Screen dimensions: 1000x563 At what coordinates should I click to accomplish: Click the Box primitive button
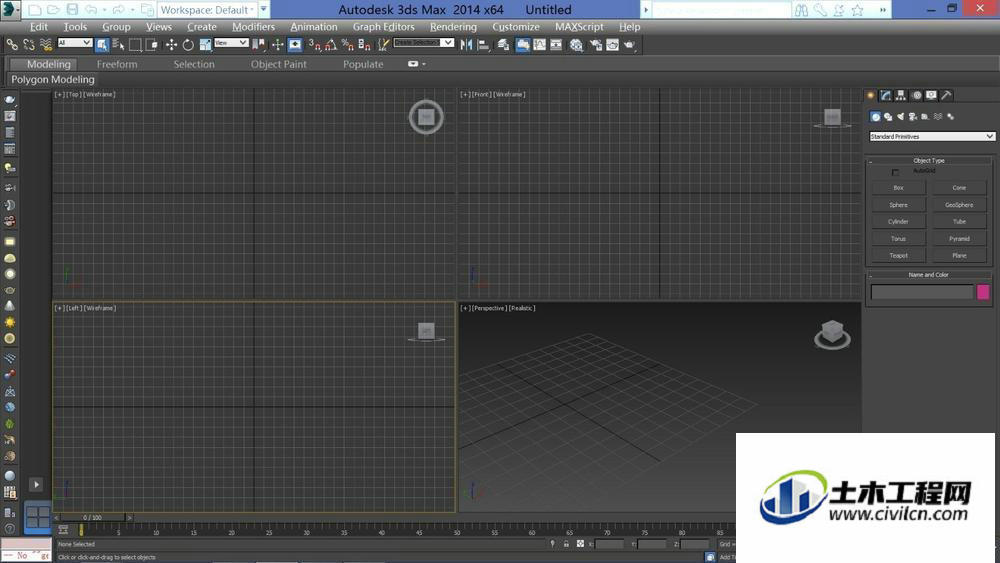[898, 187]
